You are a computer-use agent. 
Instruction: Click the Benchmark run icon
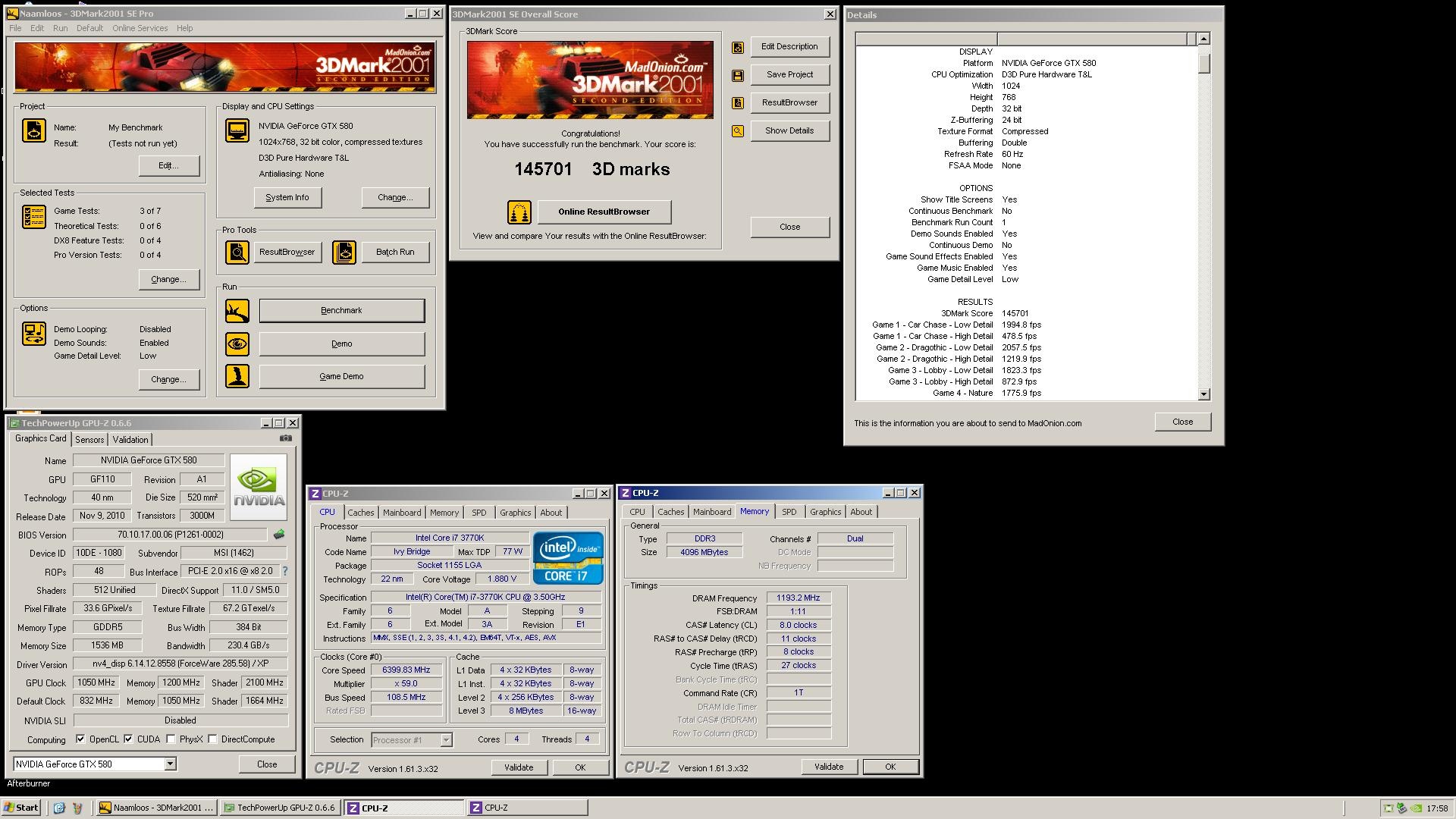coord(237,311)
